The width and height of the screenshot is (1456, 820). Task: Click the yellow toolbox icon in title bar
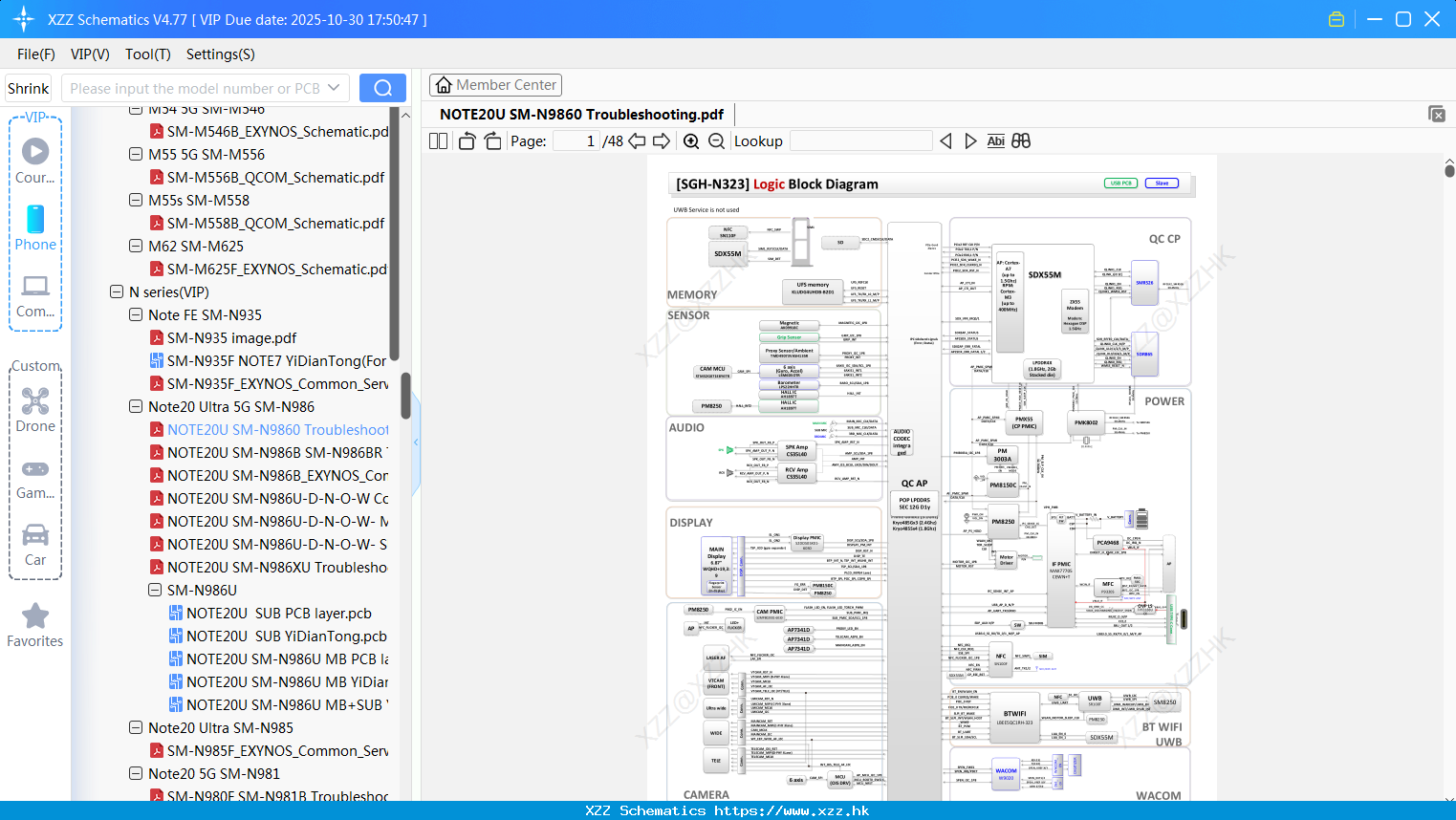(x=1336, y=19)
